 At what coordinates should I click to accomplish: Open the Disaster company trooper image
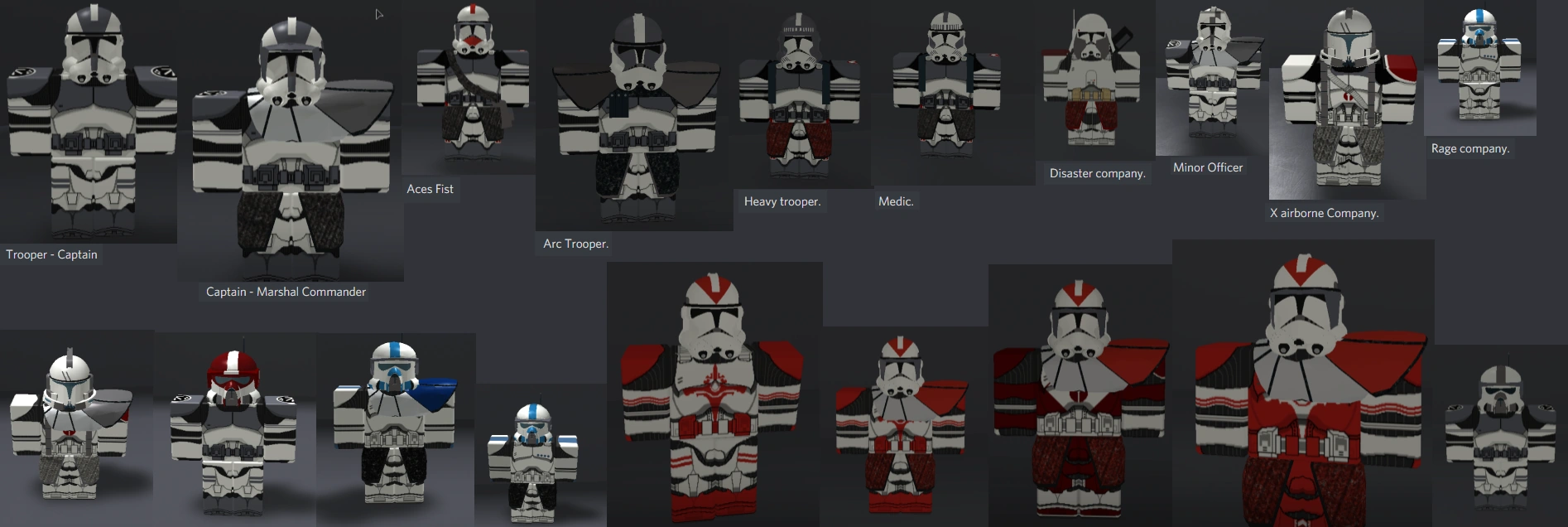(1095, 80)
